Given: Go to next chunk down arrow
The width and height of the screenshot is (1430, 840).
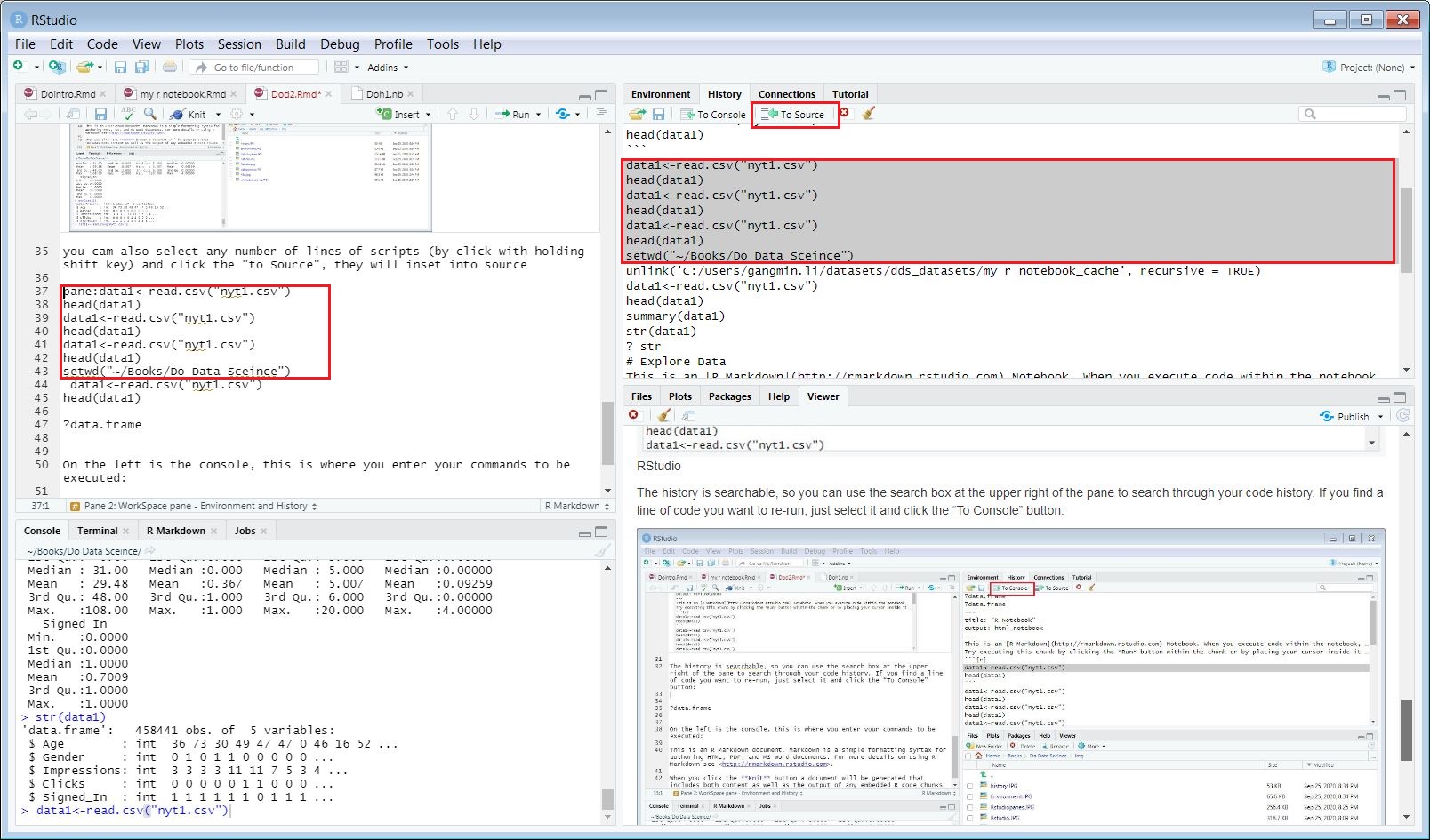Looking at the screenshot, I should coord(474,114).
